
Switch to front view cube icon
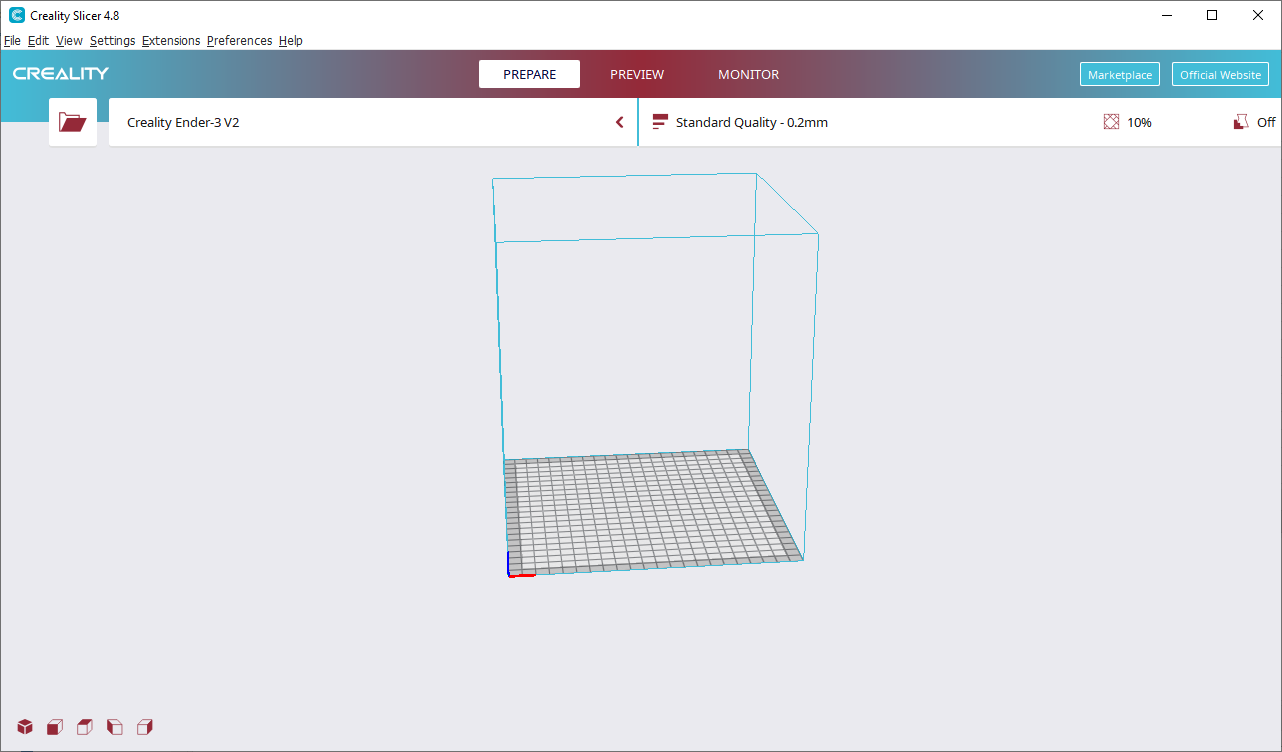55,727
